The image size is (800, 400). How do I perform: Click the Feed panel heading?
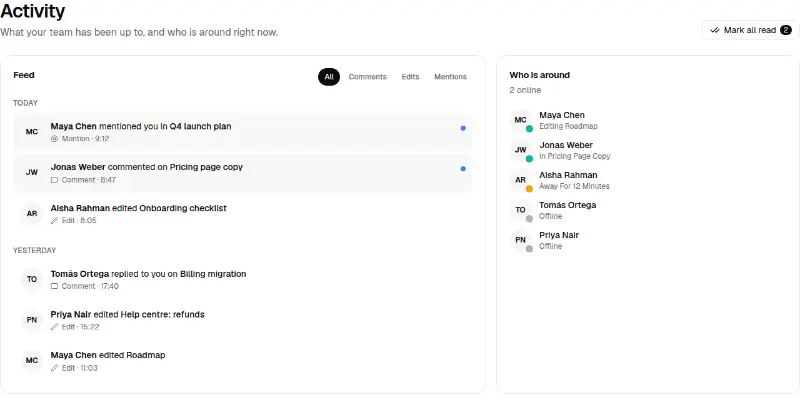[x=24, y=75]
